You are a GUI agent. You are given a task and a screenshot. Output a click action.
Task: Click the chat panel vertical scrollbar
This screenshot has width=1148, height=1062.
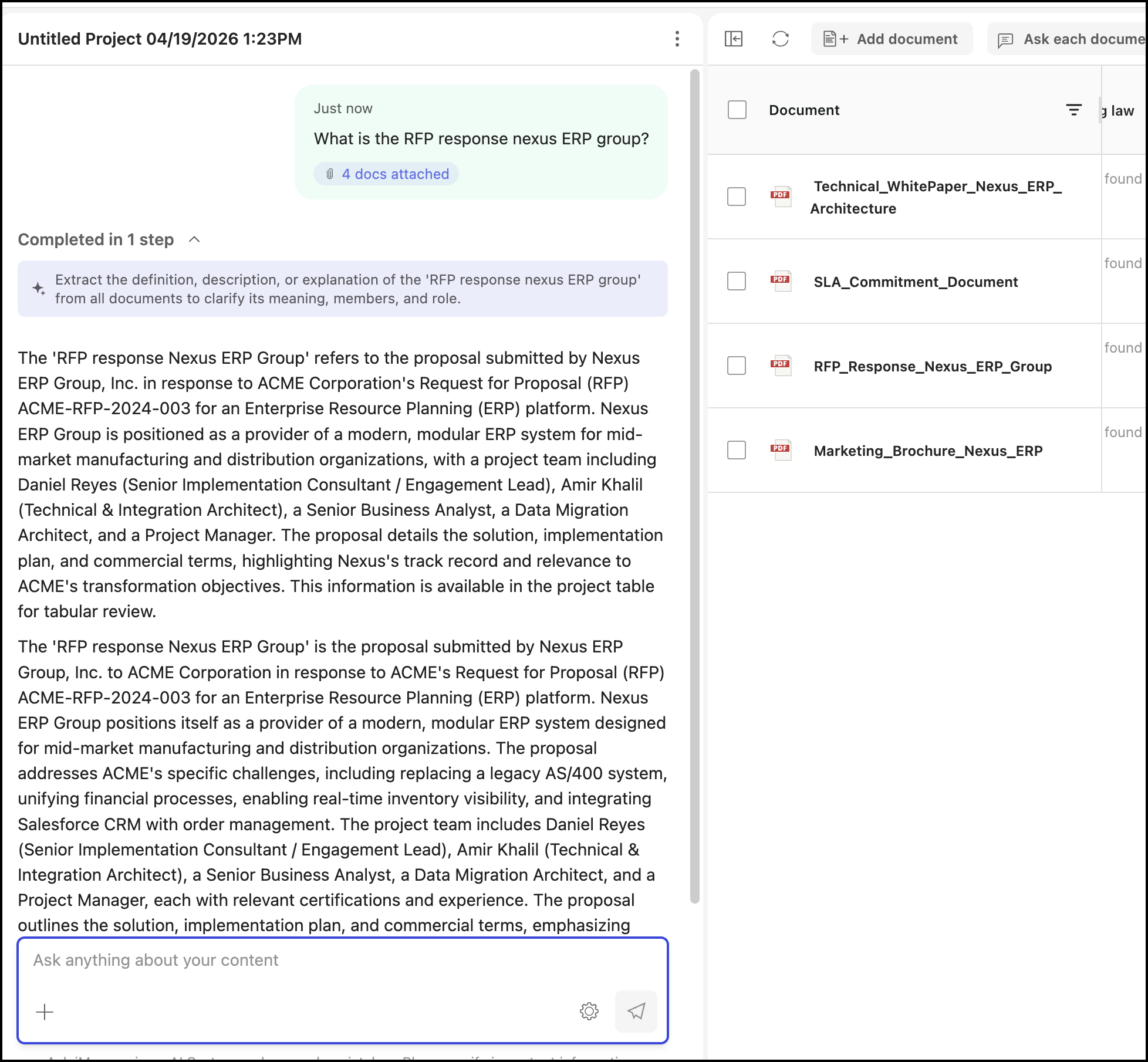tap(694, 486)
